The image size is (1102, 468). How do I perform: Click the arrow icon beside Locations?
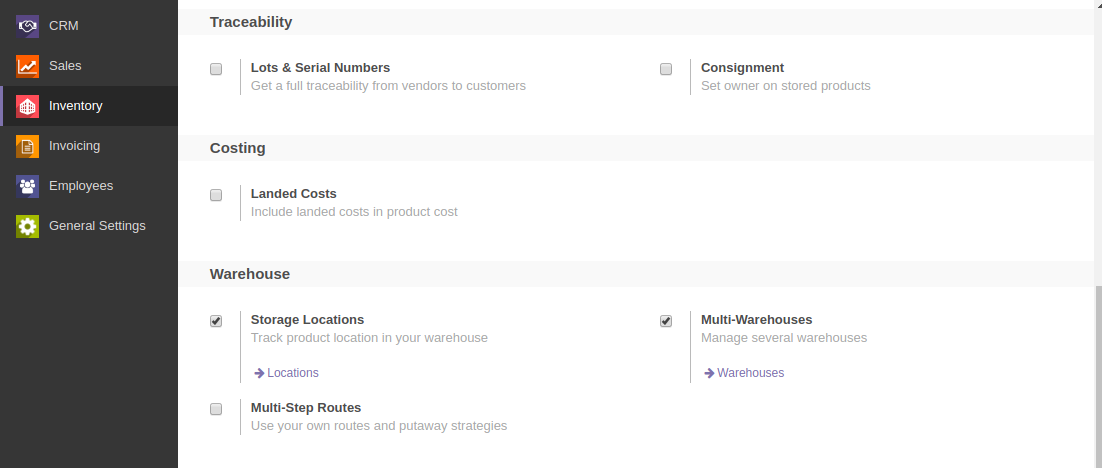[x=259, y=373]
